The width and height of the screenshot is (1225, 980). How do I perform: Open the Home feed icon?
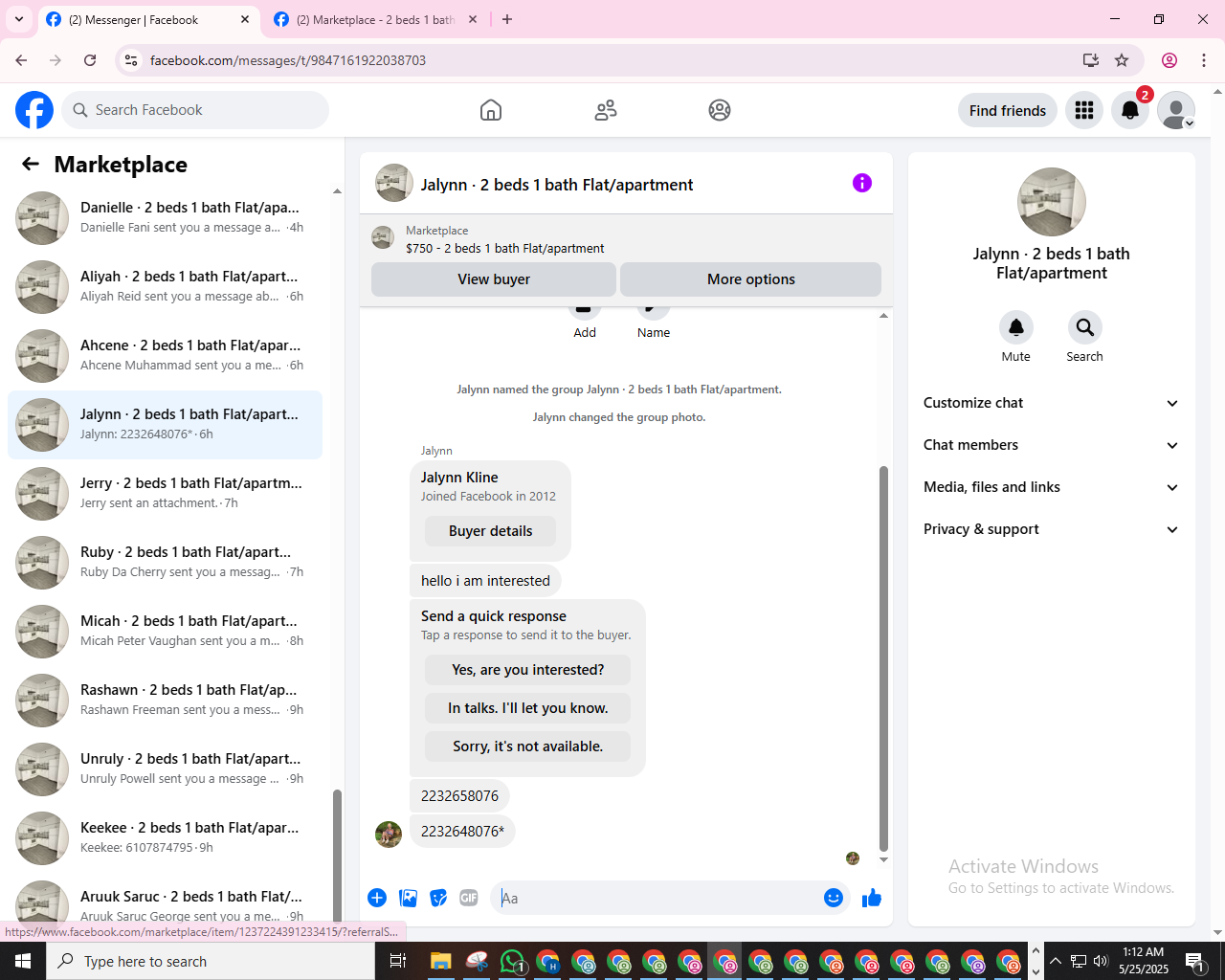click(491, 110)
